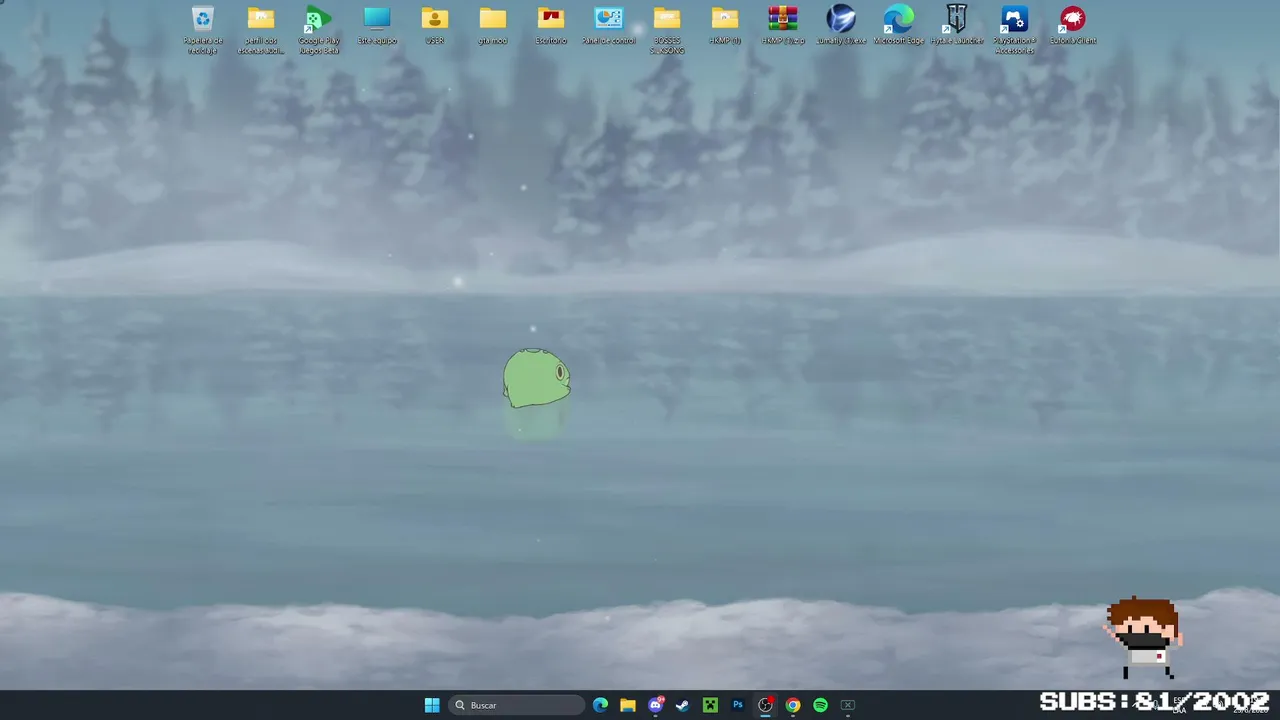The image size is (1280, 720).
Task: Select the gta mod folder icon
Action: click(493, 25)
